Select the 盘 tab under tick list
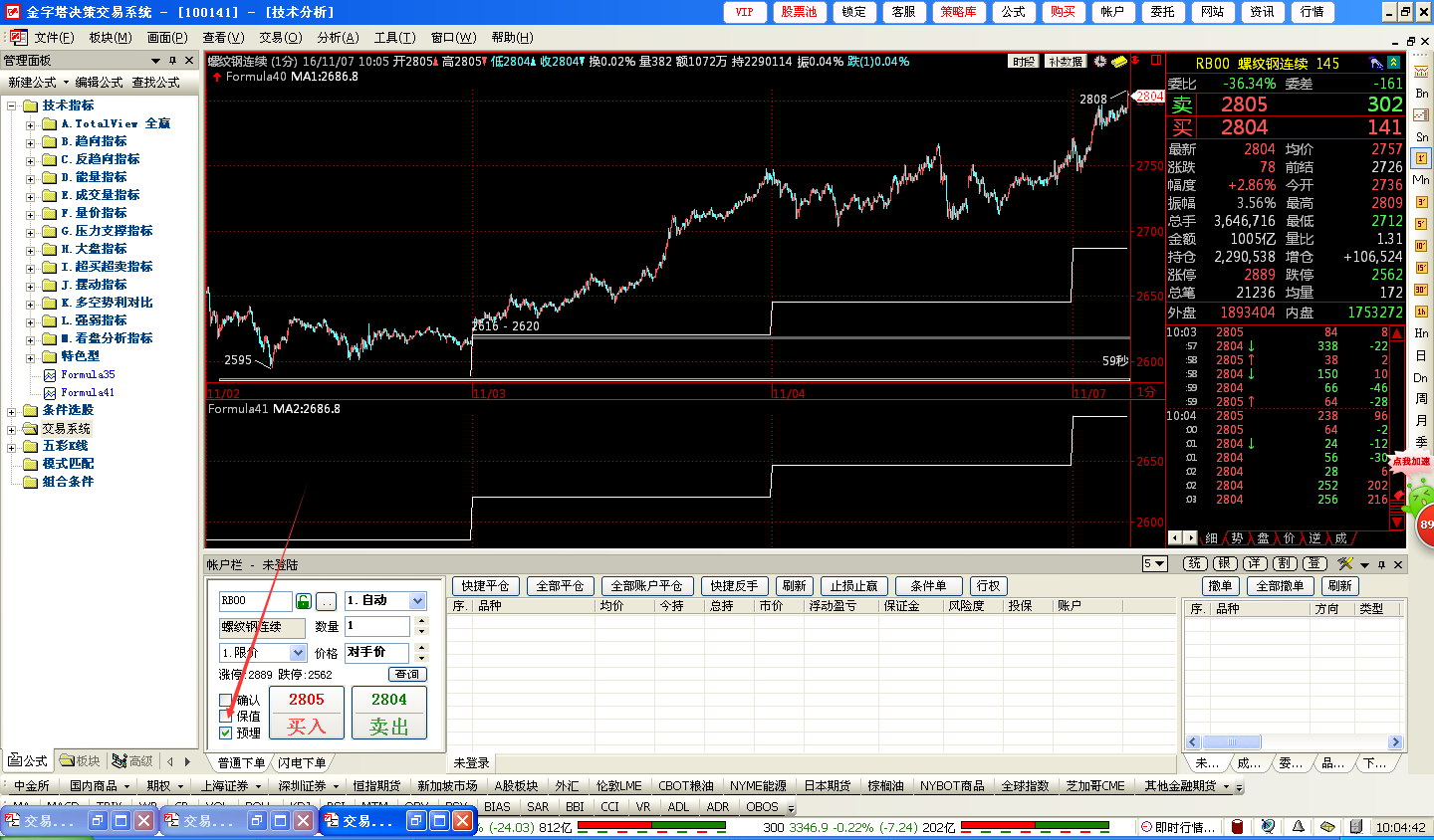 tap(1263, 538)
